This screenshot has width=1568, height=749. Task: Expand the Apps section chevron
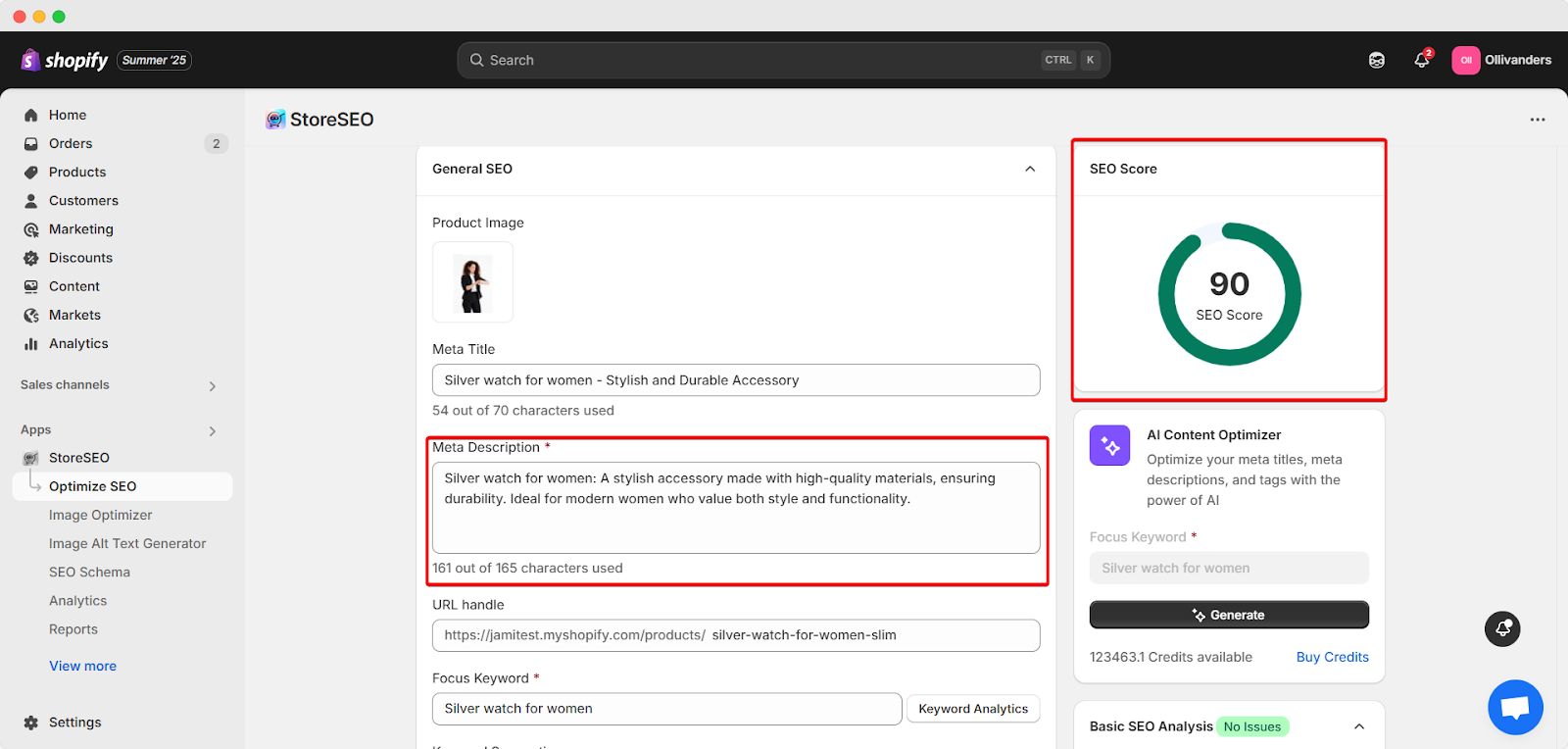tap(213, 431)
